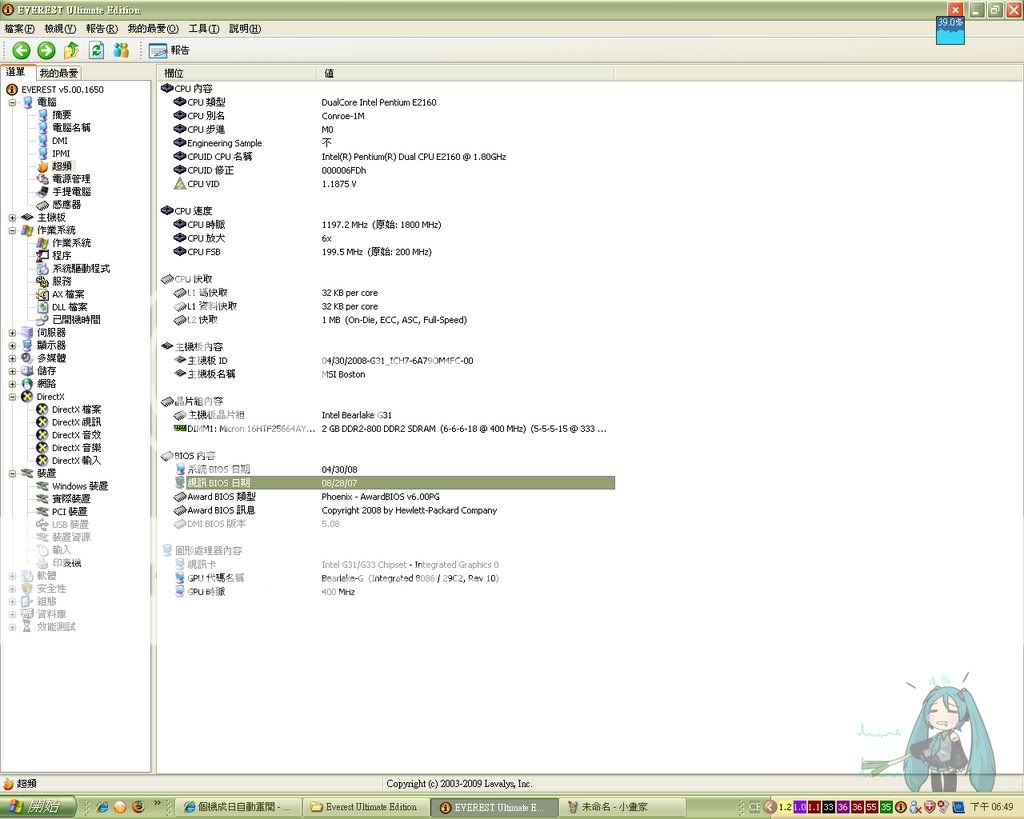Select 電源管理 in the sidebar tree

coord(70,179)
